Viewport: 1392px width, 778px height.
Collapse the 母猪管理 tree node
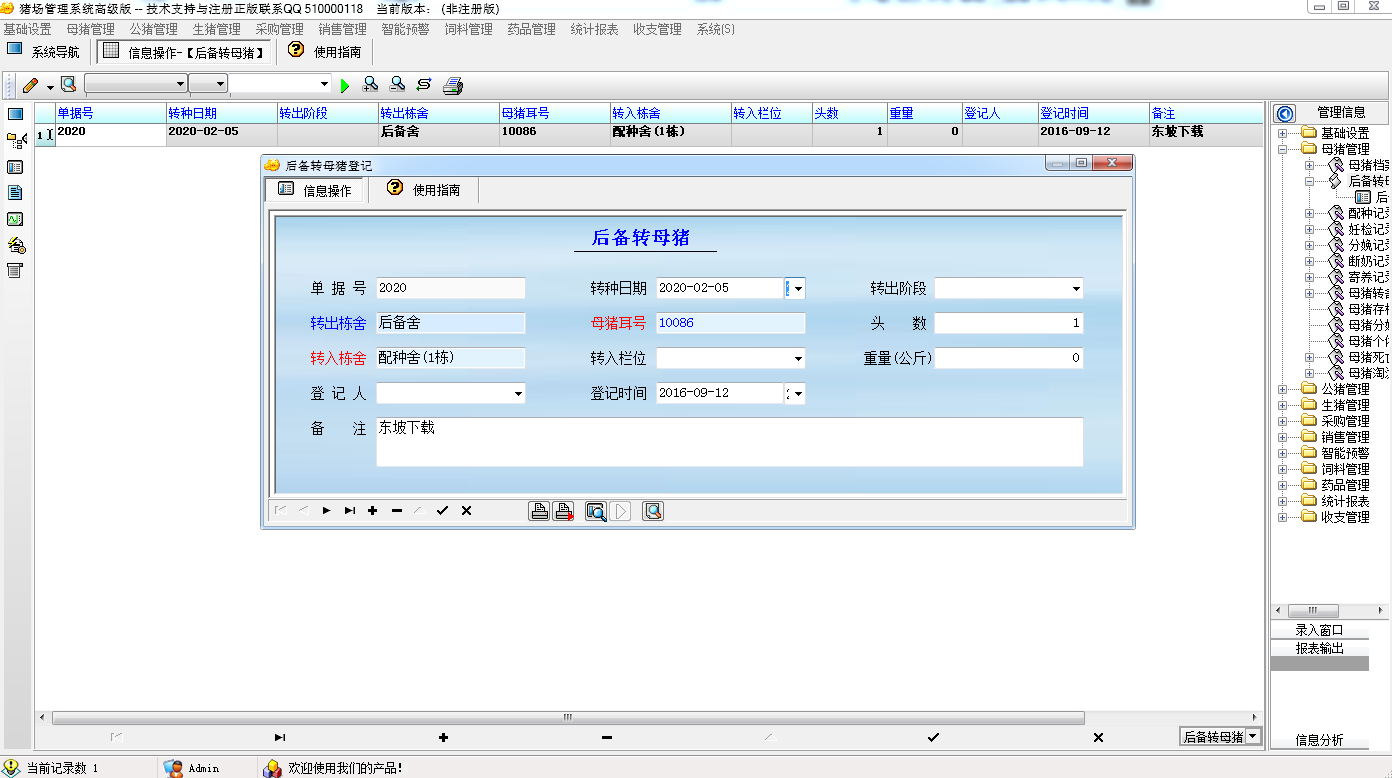click(1283, 149)
